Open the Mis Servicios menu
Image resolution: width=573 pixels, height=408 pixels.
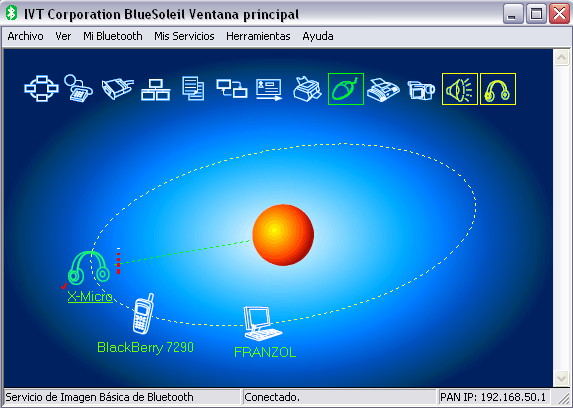coord(184,36)
